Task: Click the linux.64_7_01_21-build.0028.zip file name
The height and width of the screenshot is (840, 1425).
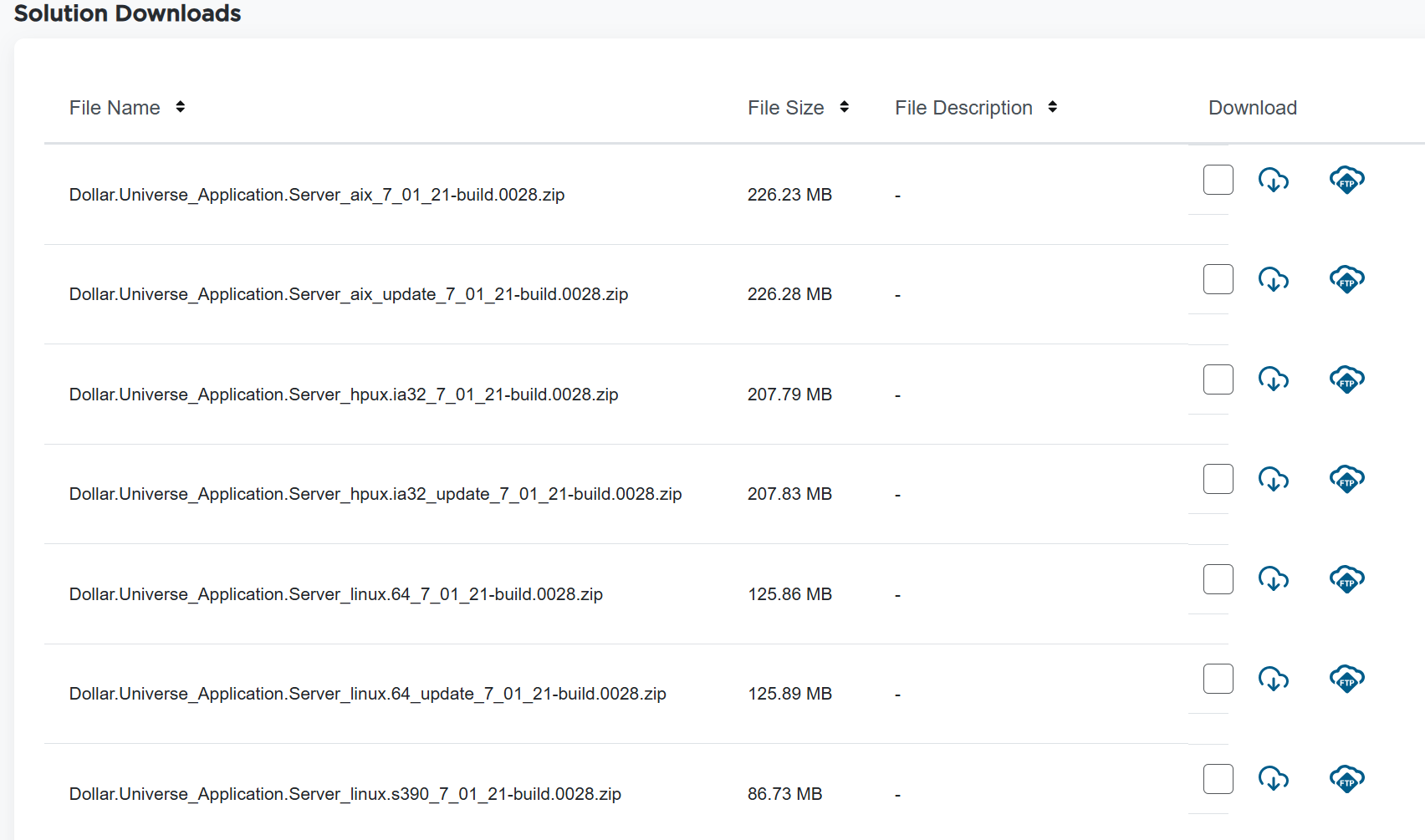Action: 335,594
